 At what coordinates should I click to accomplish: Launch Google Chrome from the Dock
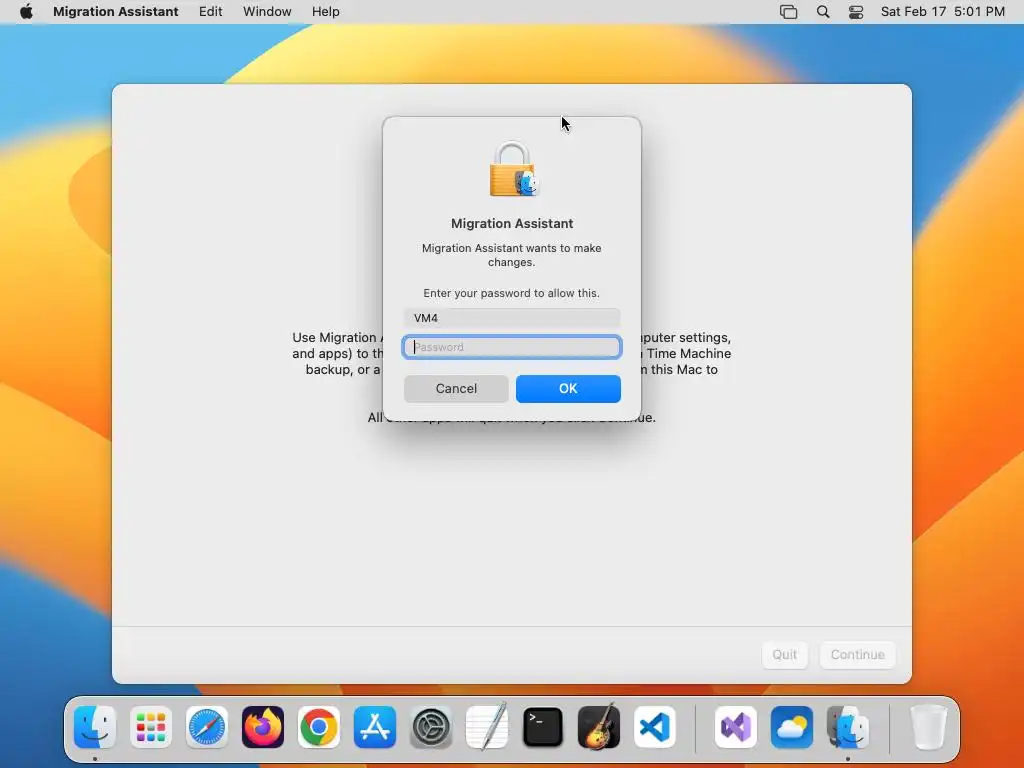pyautogui.click(x=319, y=727)
